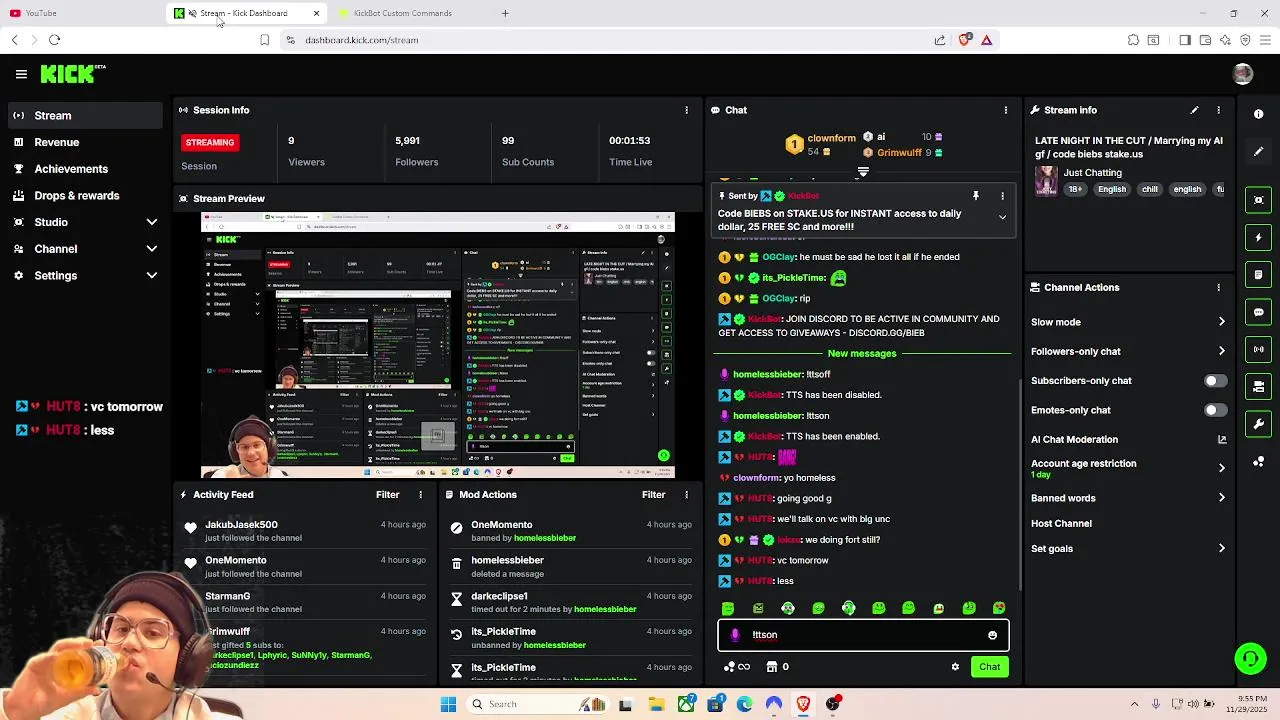
Task: Open the OBS Studio taskbar icon
Action: tap(833, 704)
